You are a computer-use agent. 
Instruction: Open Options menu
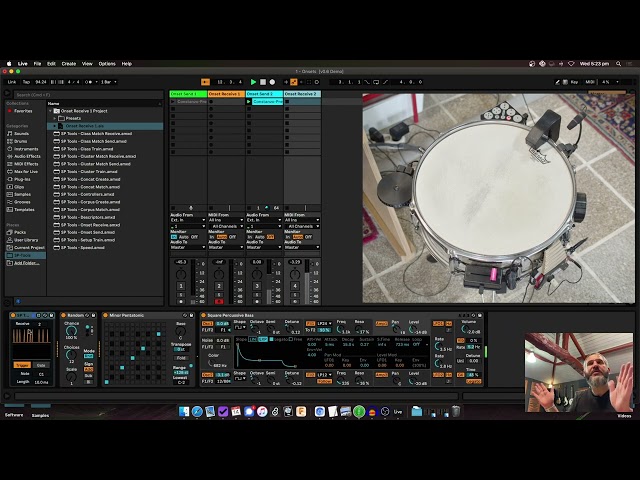[x=107, y=64]
